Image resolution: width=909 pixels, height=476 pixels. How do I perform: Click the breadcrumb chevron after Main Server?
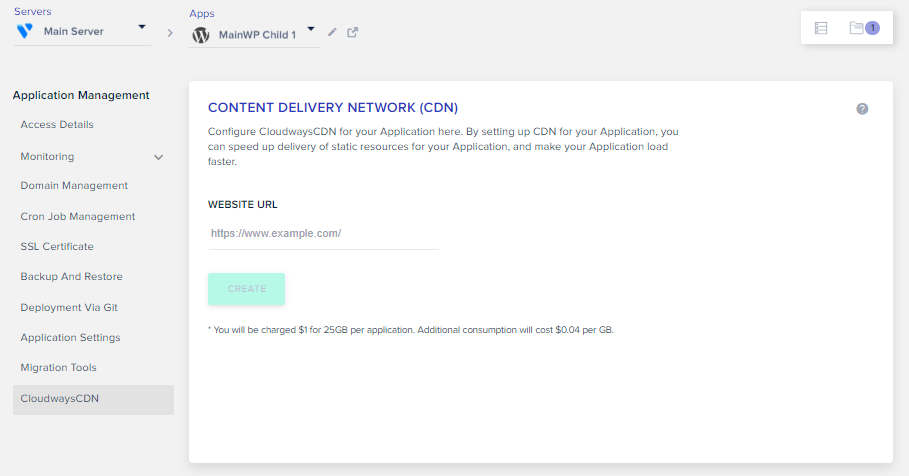click(x=170, y=33)
